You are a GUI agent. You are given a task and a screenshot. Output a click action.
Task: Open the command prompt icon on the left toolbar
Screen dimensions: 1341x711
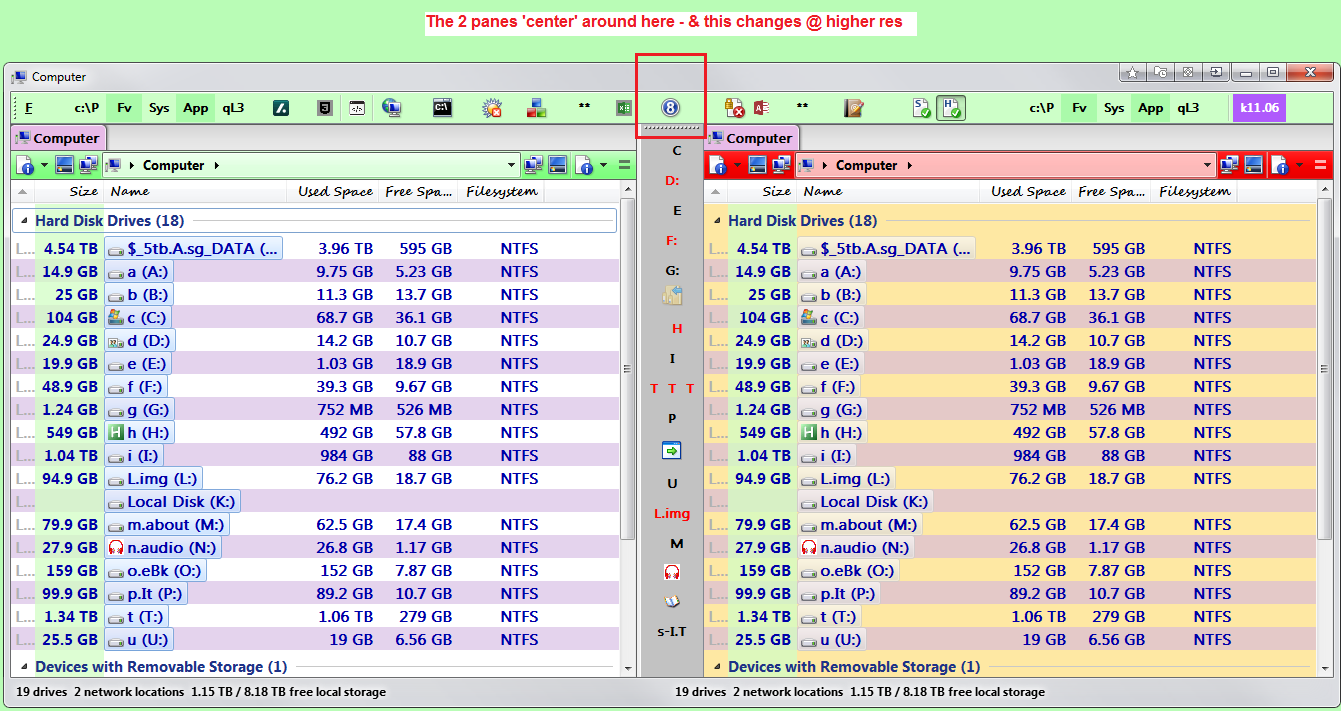[x=442, y=107]
